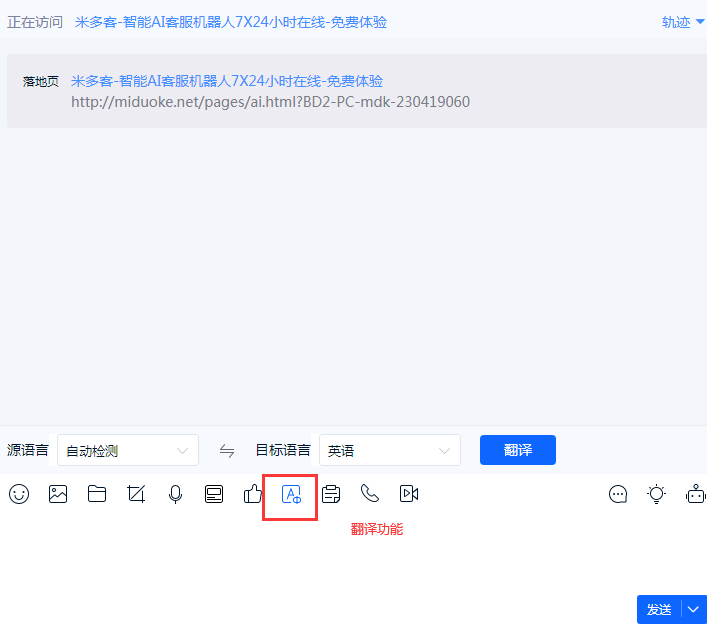This screenshot has height=625, width=707.
Task: Toggle the translation function icon
Action: (x=291, y=495)
